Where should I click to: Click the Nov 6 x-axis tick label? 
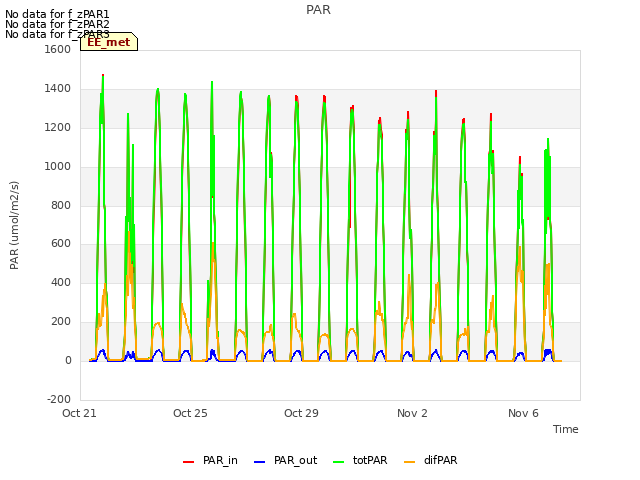[x=523, y=413]
